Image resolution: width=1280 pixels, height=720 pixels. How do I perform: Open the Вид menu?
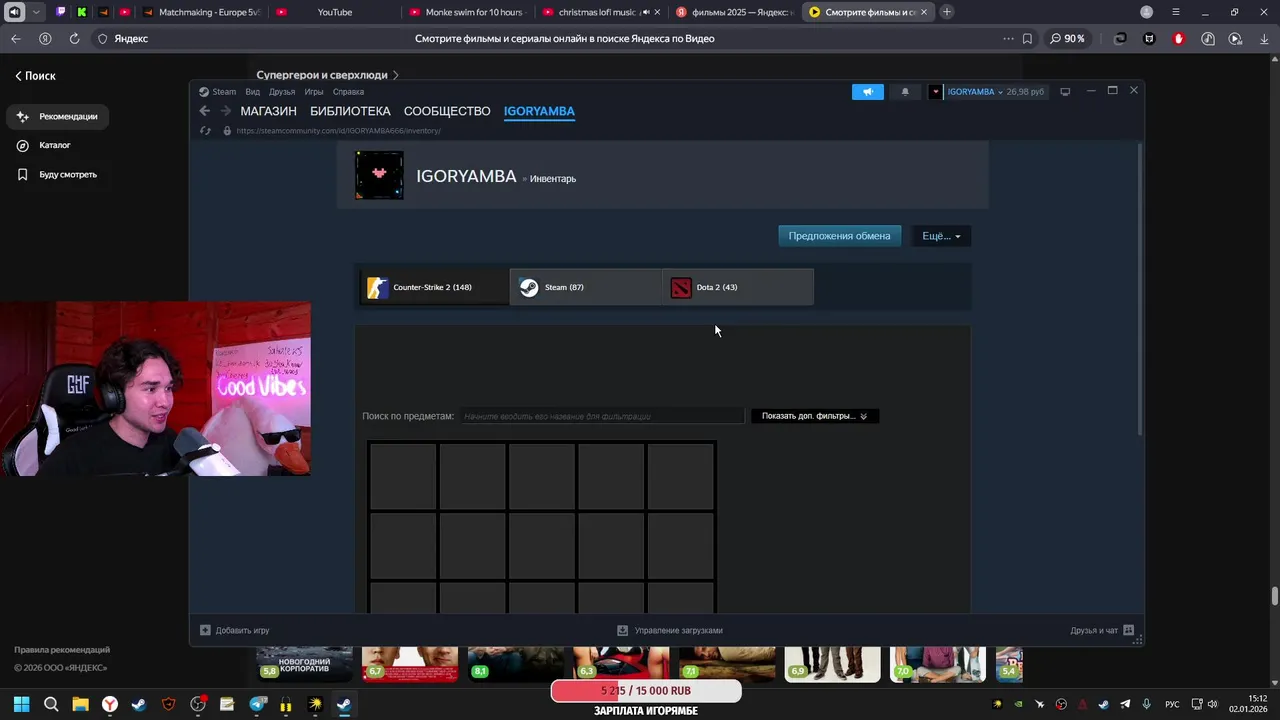click(x=253, y=92)
